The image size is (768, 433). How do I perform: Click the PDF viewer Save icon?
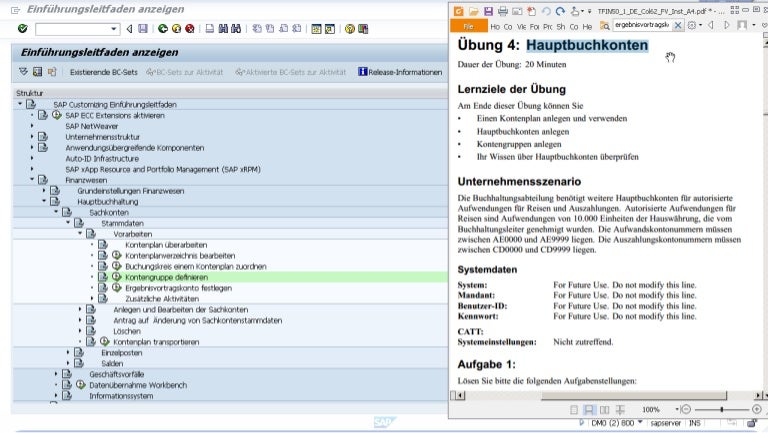488,10
